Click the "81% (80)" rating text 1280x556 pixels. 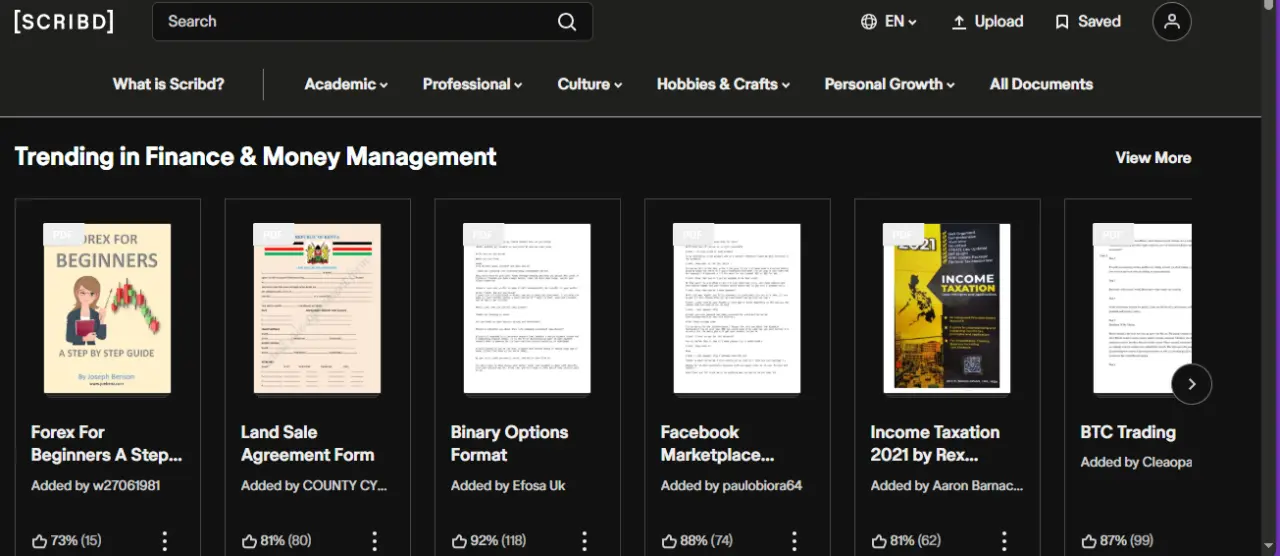(286, 541)
